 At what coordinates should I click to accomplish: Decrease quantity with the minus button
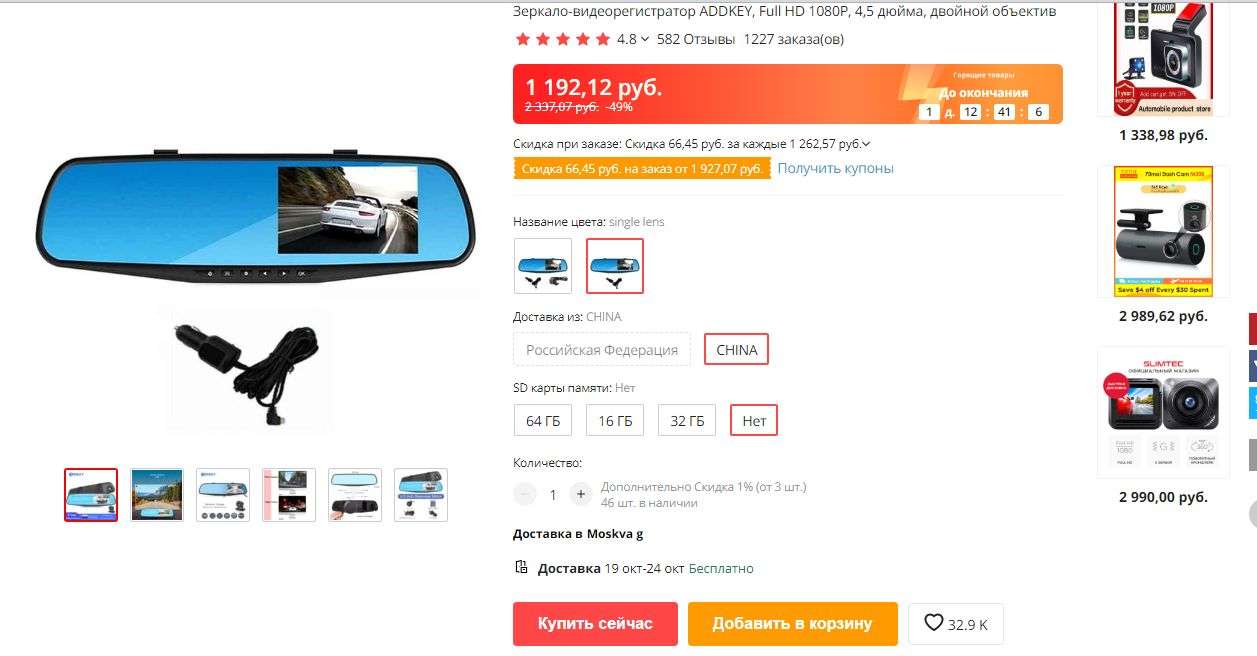click(525, 494)
